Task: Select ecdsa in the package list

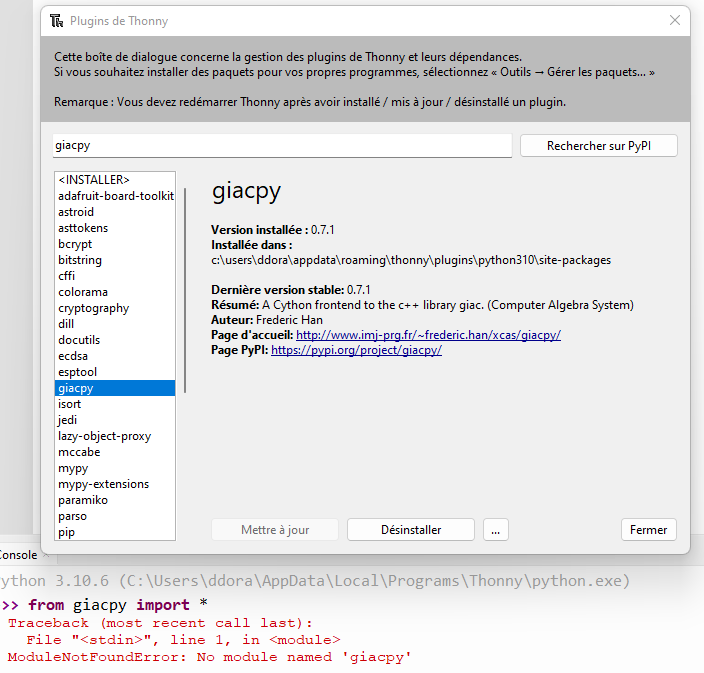Action: (114, 356)
